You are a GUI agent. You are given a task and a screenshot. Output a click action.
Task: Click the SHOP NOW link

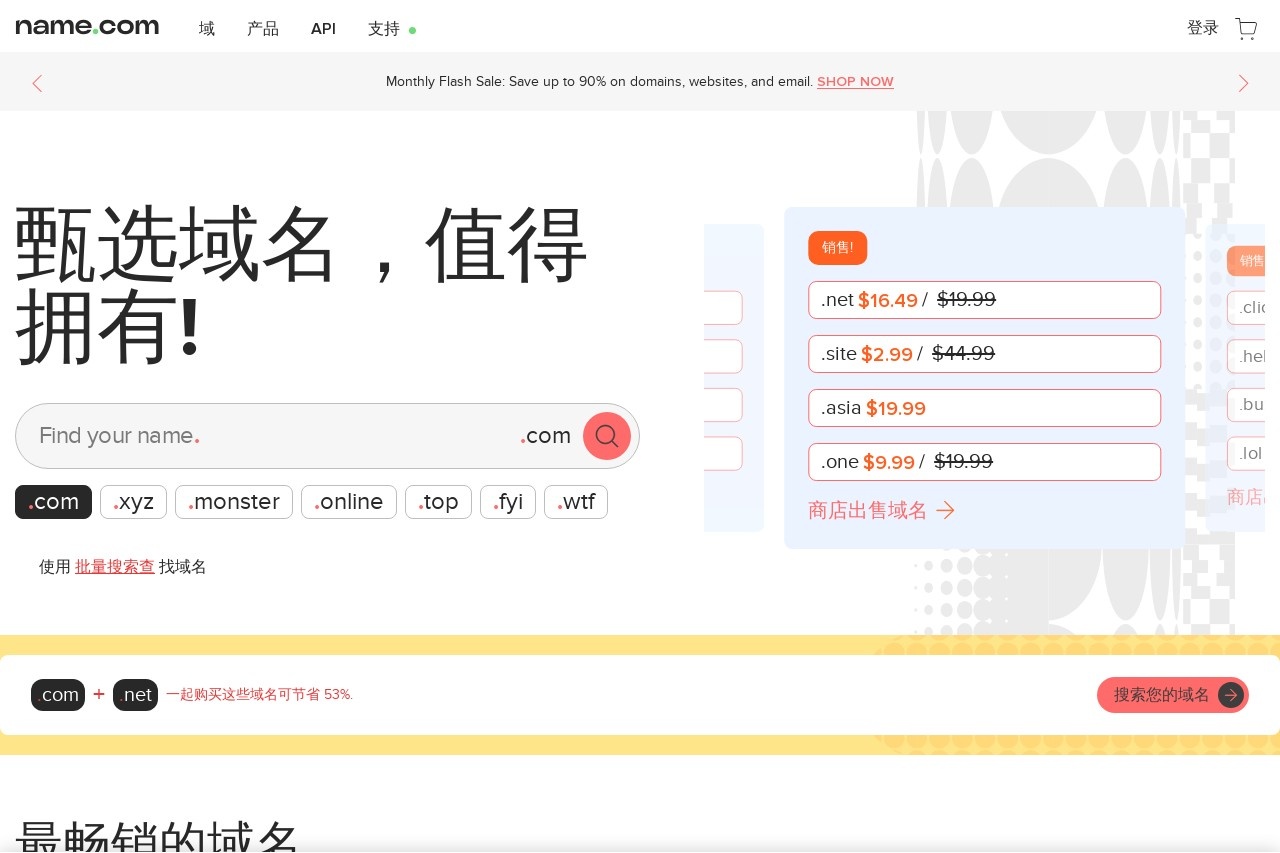[855, 82]
